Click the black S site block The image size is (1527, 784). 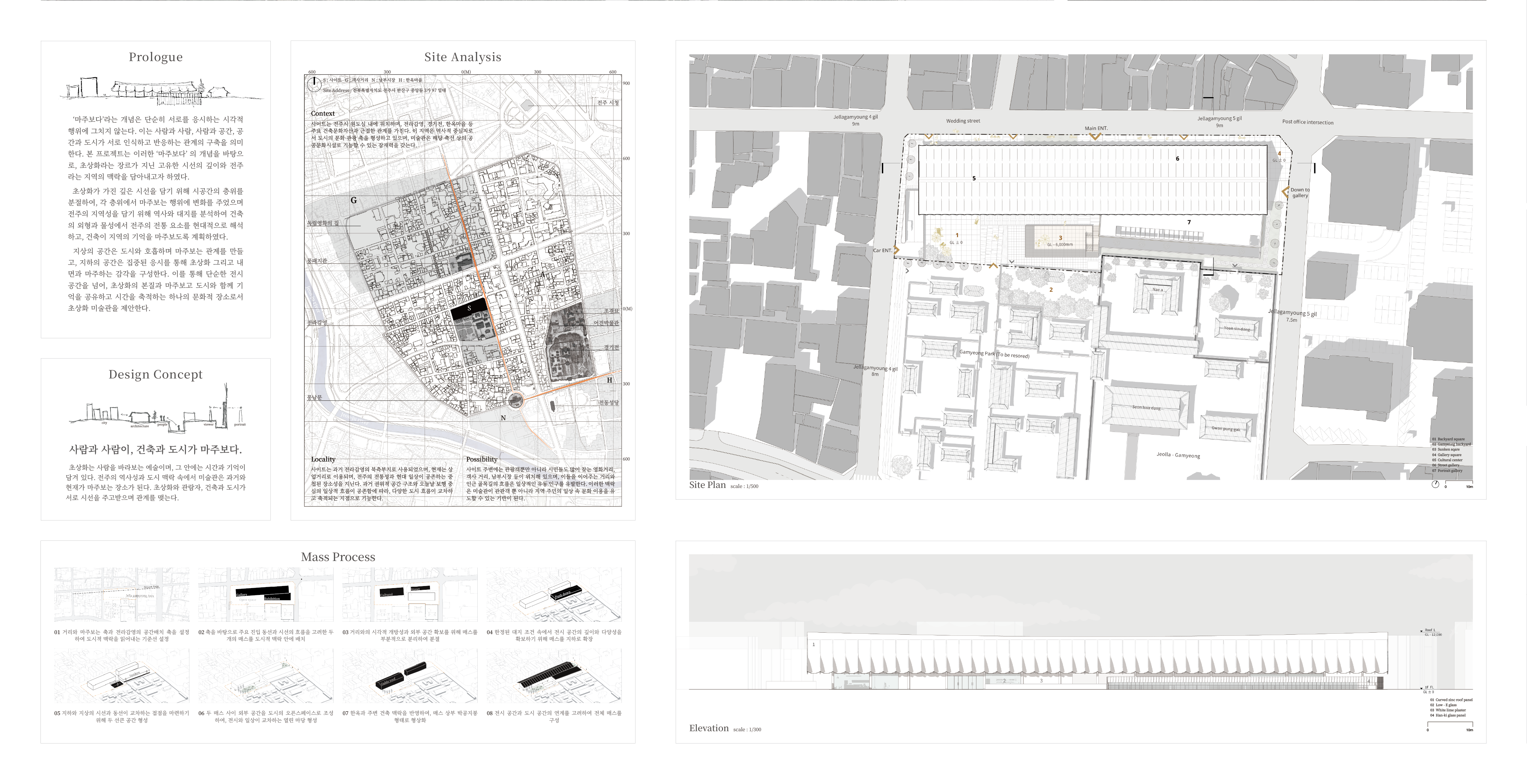point(469,309)
